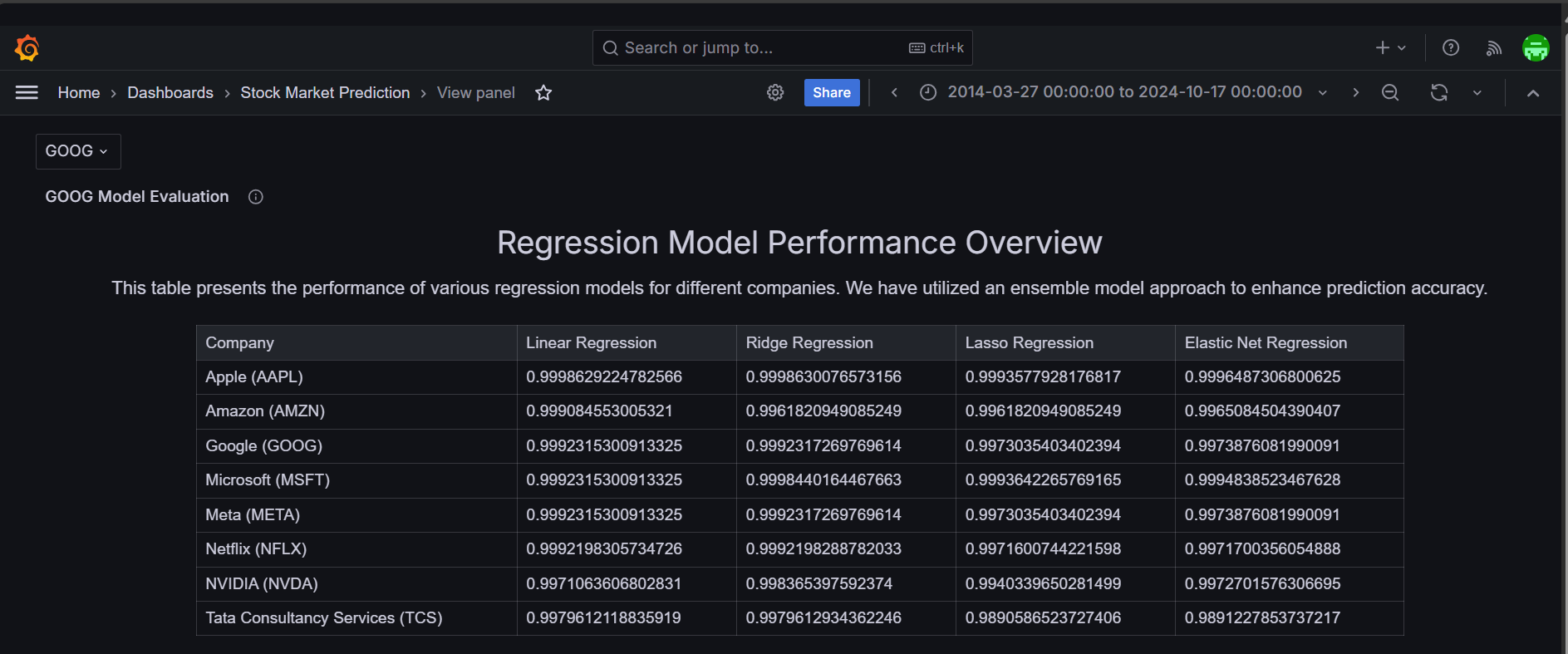
Task: Expand the plus add-new menu
Action: (1390, 48)
